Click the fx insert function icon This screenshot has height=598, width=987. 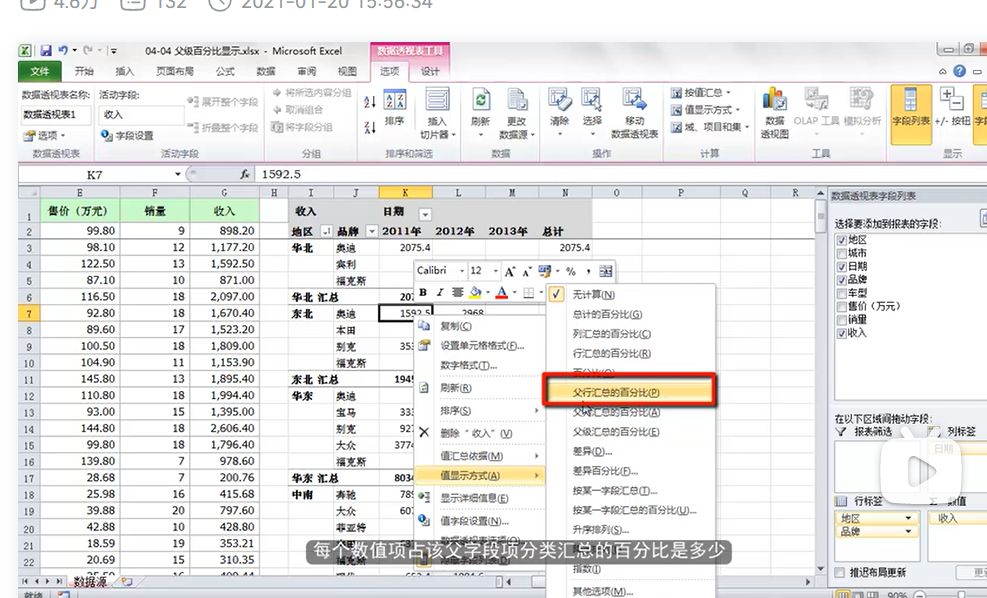(244, 174)
